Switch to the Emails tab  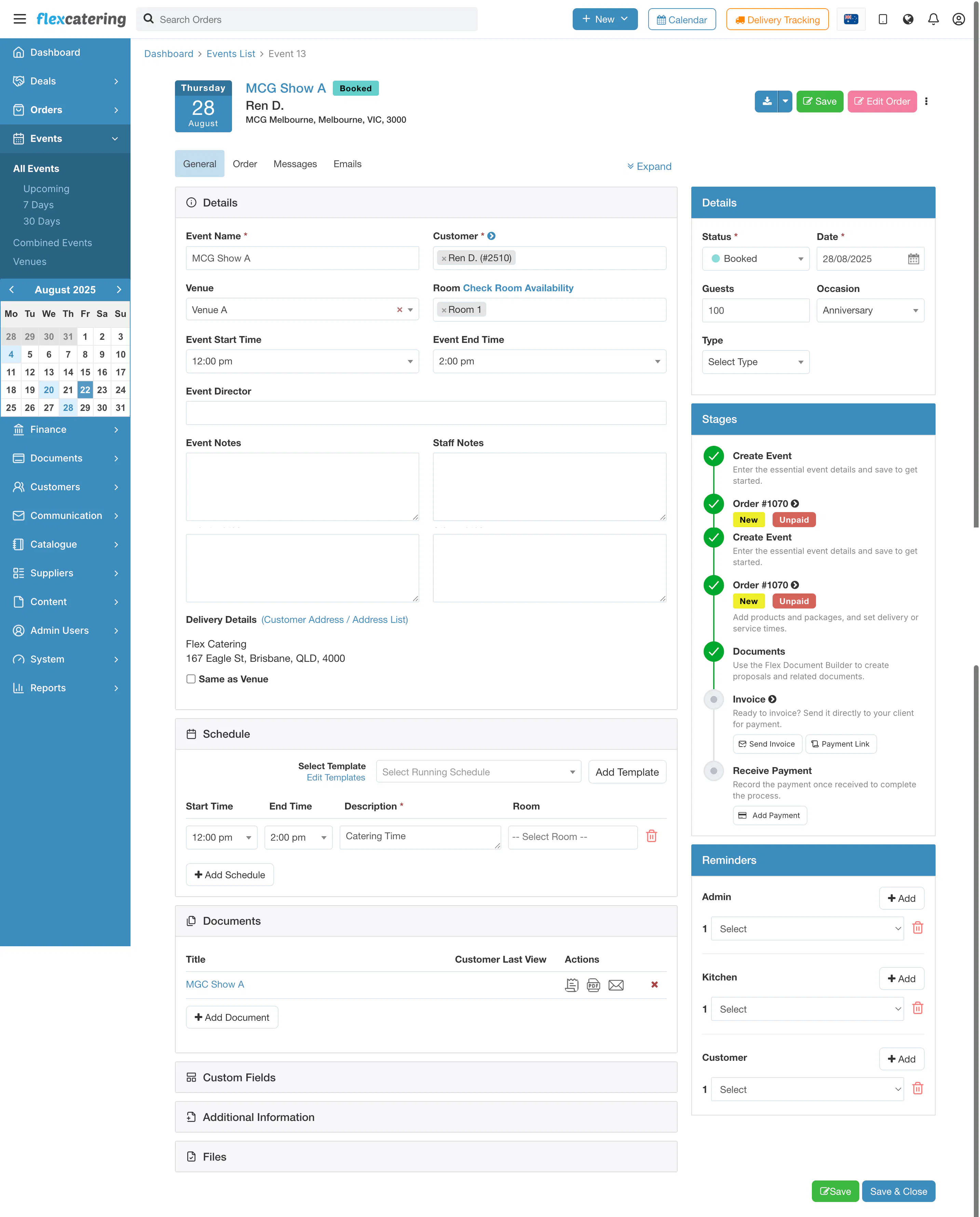point(347,164)
